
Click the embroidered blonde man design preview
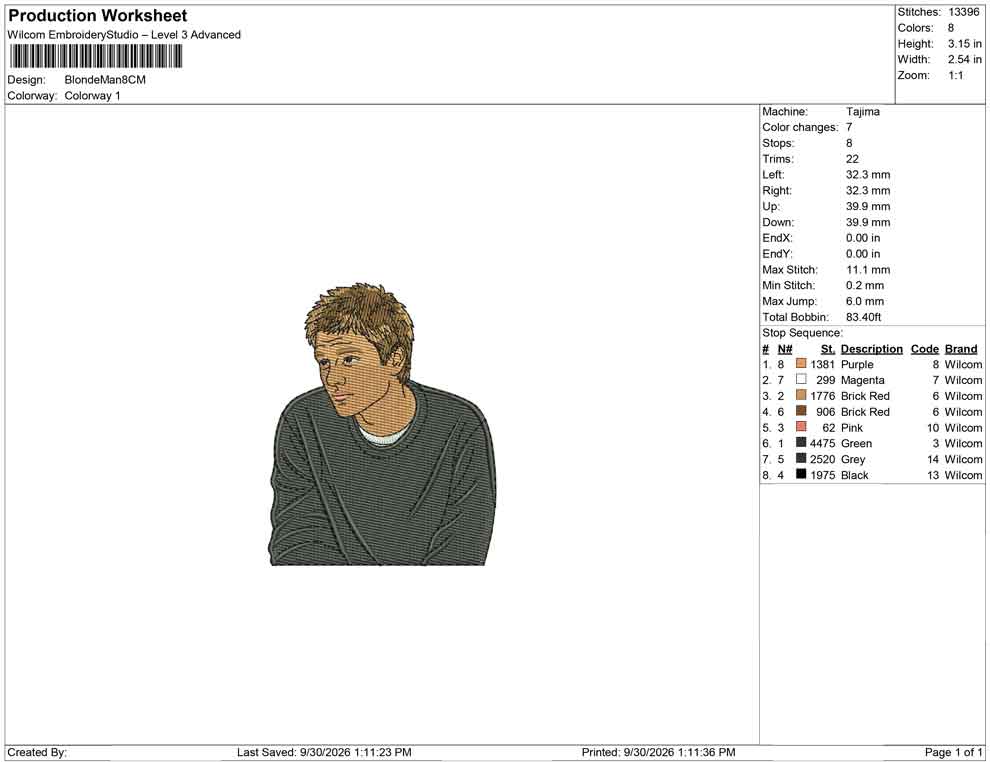coord(383,424)
